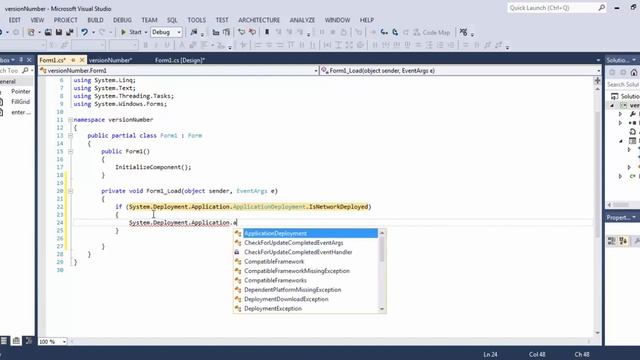Close the Form1.cs tab

(x=82, y=60)
